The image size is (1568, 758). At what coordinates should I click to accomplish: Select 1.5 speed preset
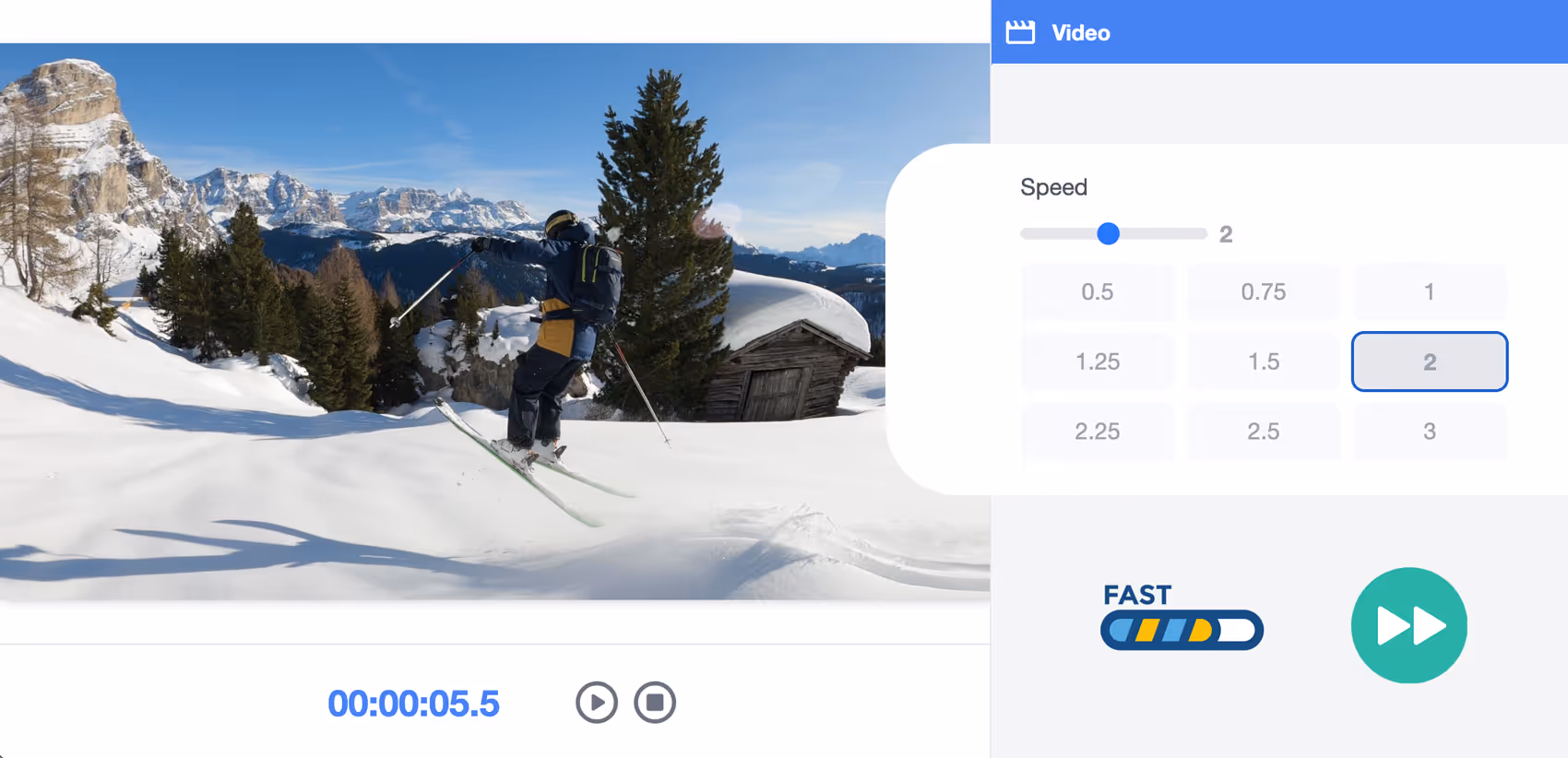[x=1263, y=361]
